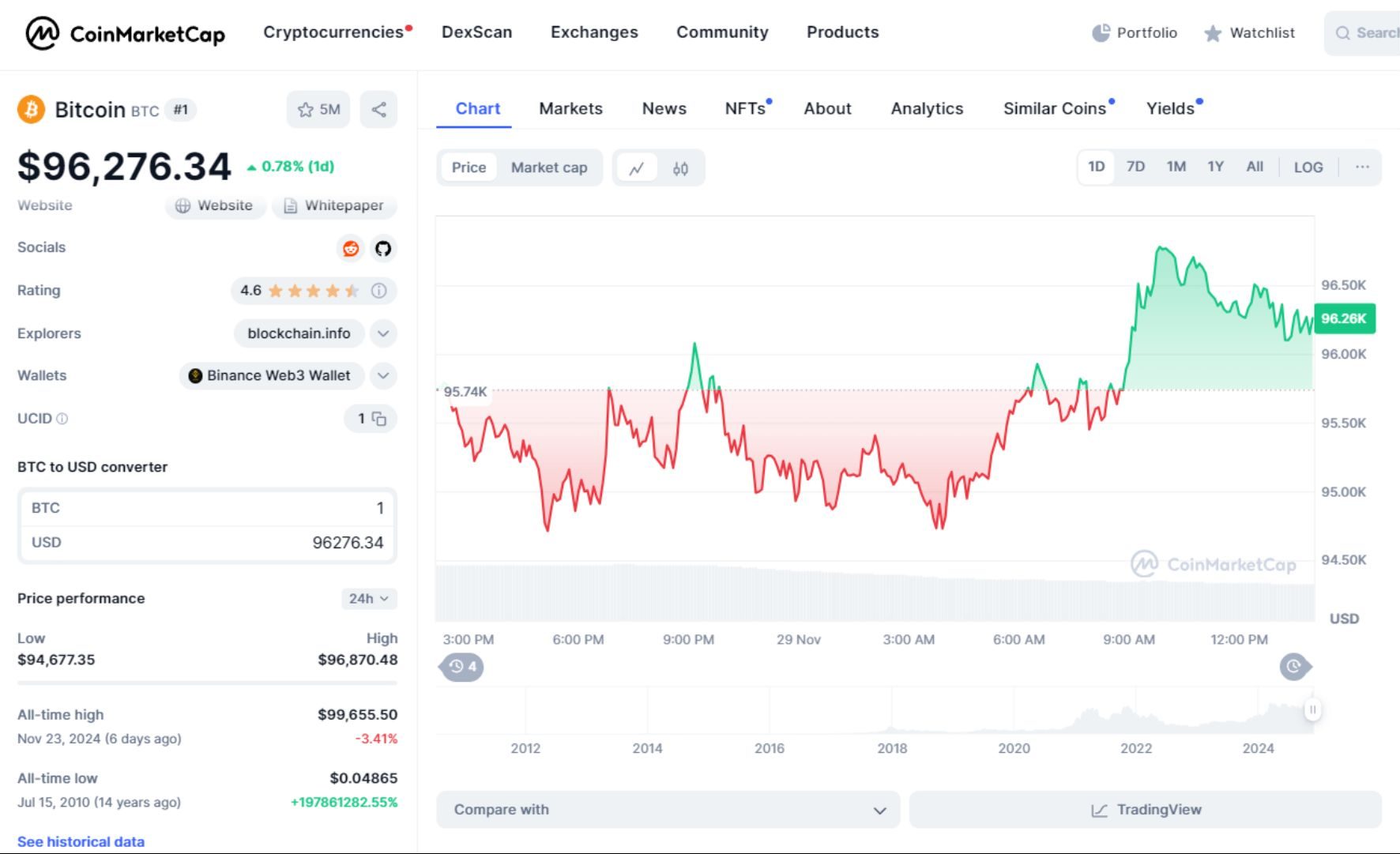This screenshot has width=1400, height=854.
Task: Open the rating info tooltip icon
Action: click(x=380, y=291)
